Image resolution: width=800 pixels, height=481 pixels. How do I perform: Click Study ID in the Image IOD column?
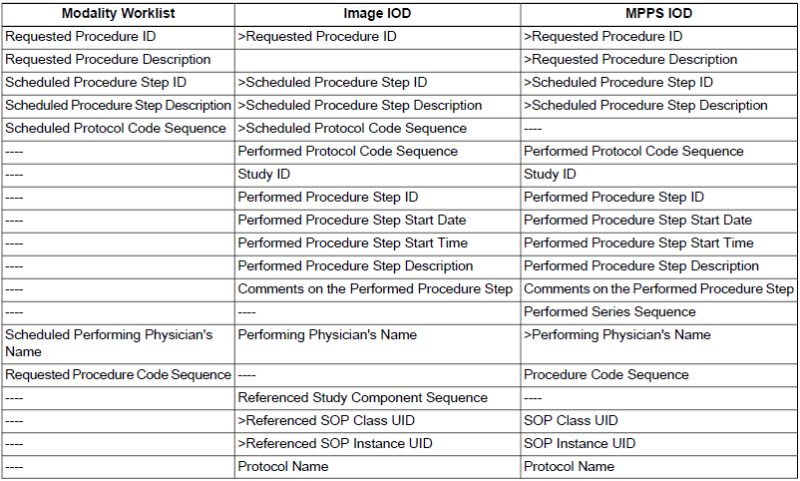click(264, 174)
